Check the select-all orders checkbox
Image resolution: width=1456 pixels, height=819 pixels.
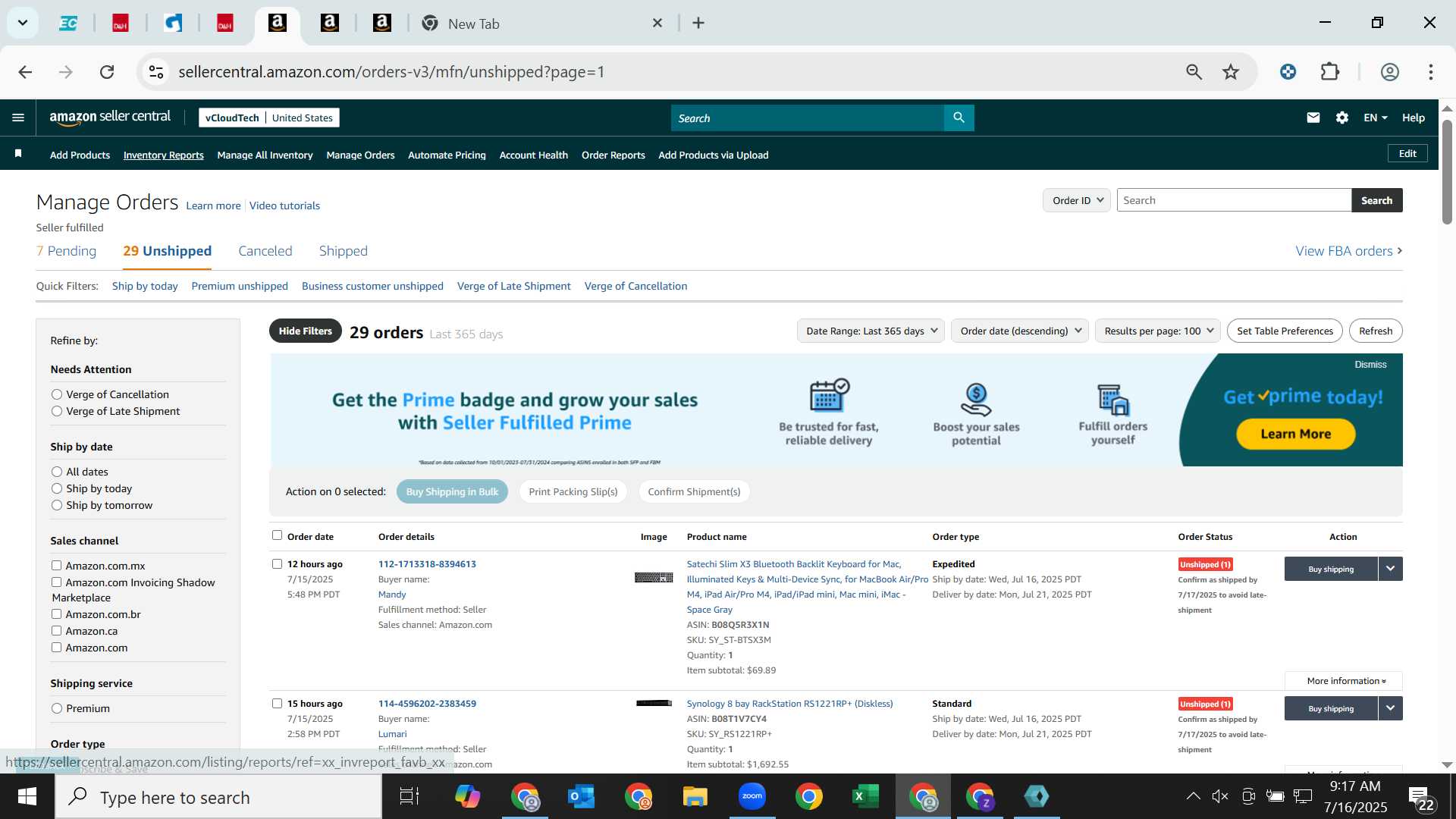pos(277,535)
